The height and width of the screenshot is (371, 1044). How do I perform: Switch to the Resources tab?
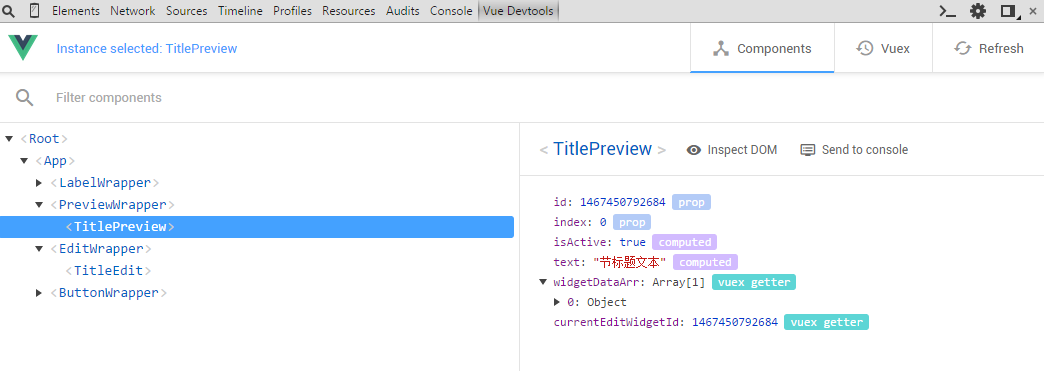(348, 11)
